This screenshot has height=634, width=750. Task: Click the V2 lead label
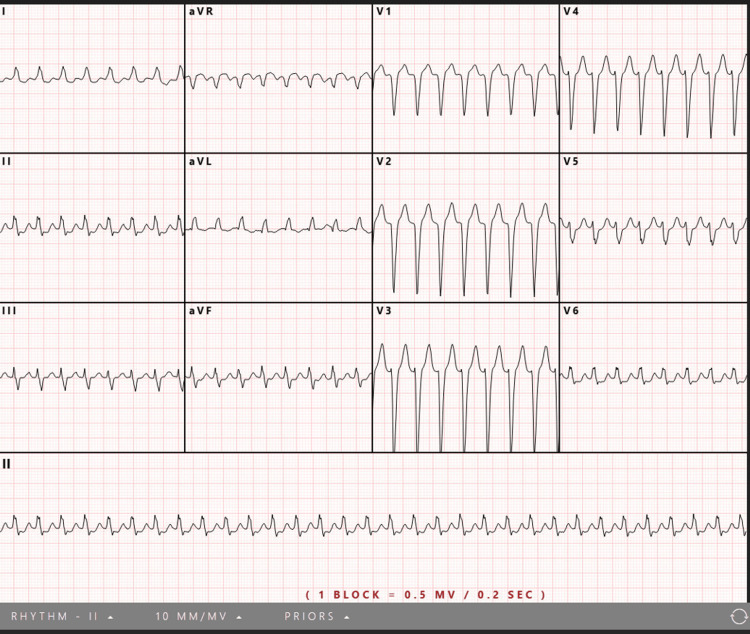(x=384, y=162)
